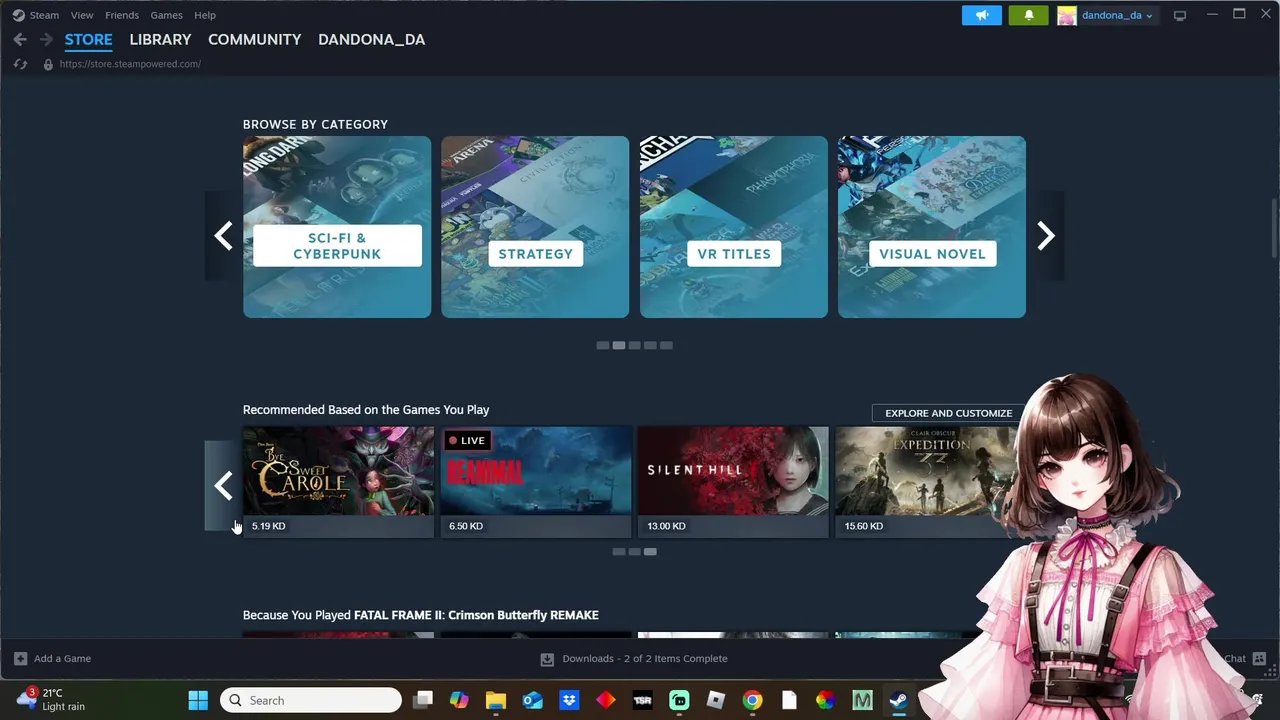Open Dropbox from the taskbar
1280x720 pixels.
pos(569,700)
